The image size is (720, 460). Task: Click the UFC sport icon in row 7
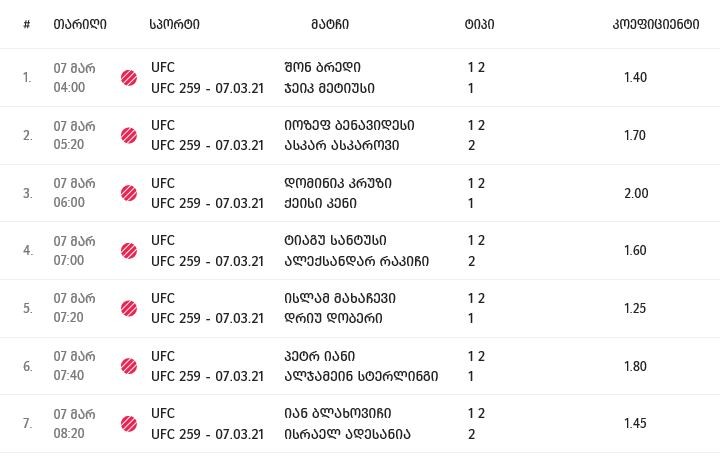[x=129, y=424]
